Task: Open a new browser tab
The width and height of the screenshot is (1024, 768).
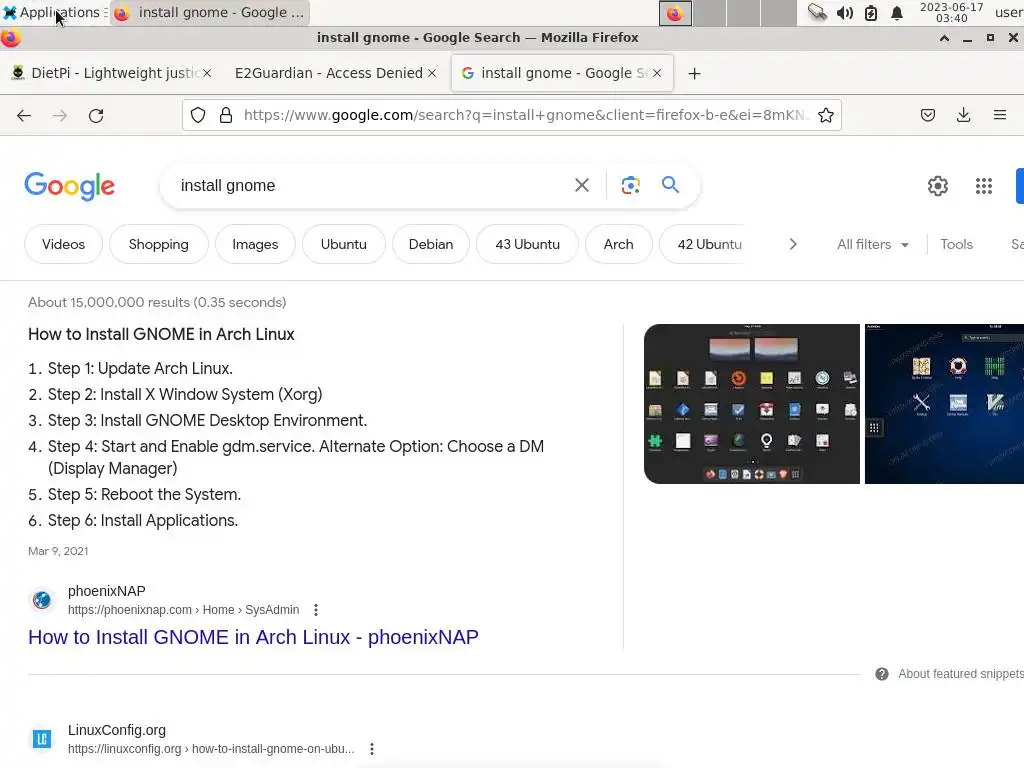Action: 694,74
